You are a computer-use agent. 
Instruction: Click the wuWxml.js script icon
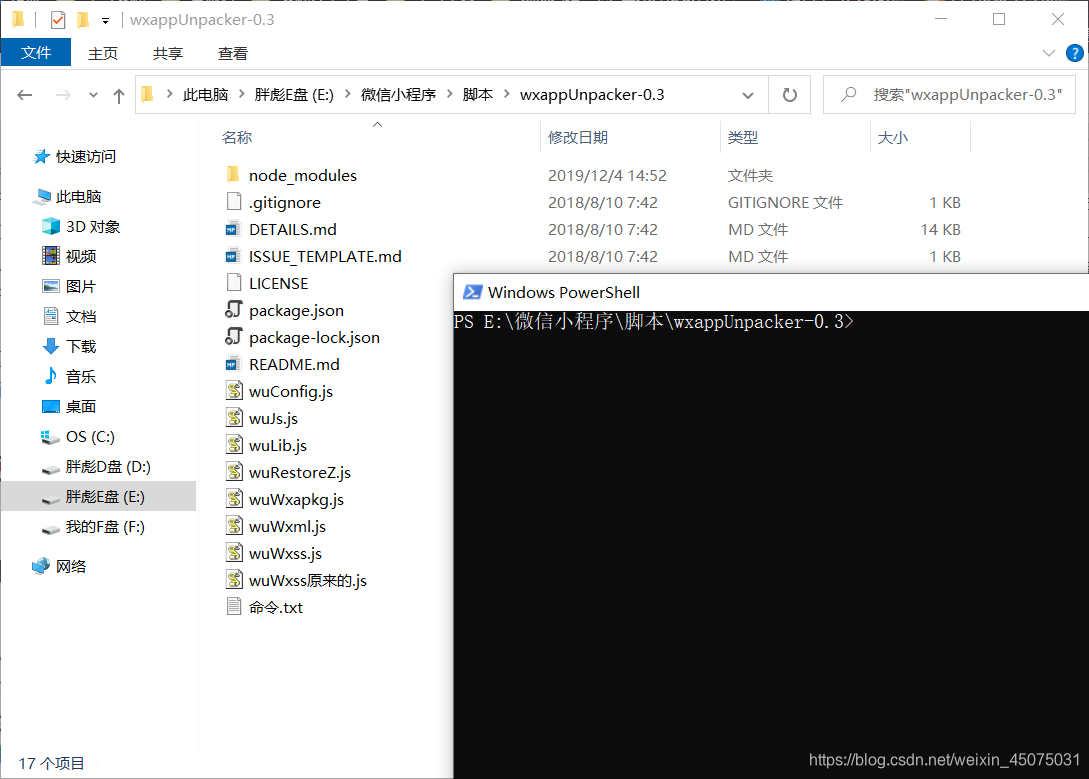pyautogui.click(x=234, y=526)
